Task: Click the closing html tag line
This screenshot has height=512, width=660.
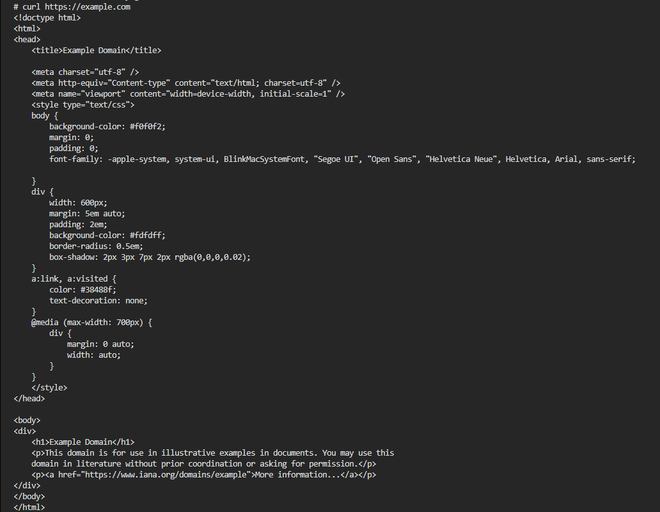Action: [29, 507]
